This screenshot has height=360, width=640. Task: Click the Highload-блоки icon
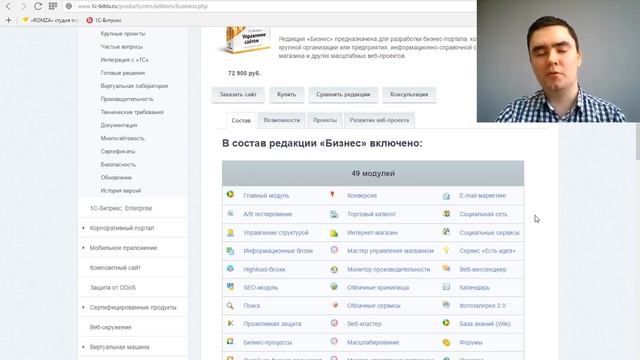[230, 269]
